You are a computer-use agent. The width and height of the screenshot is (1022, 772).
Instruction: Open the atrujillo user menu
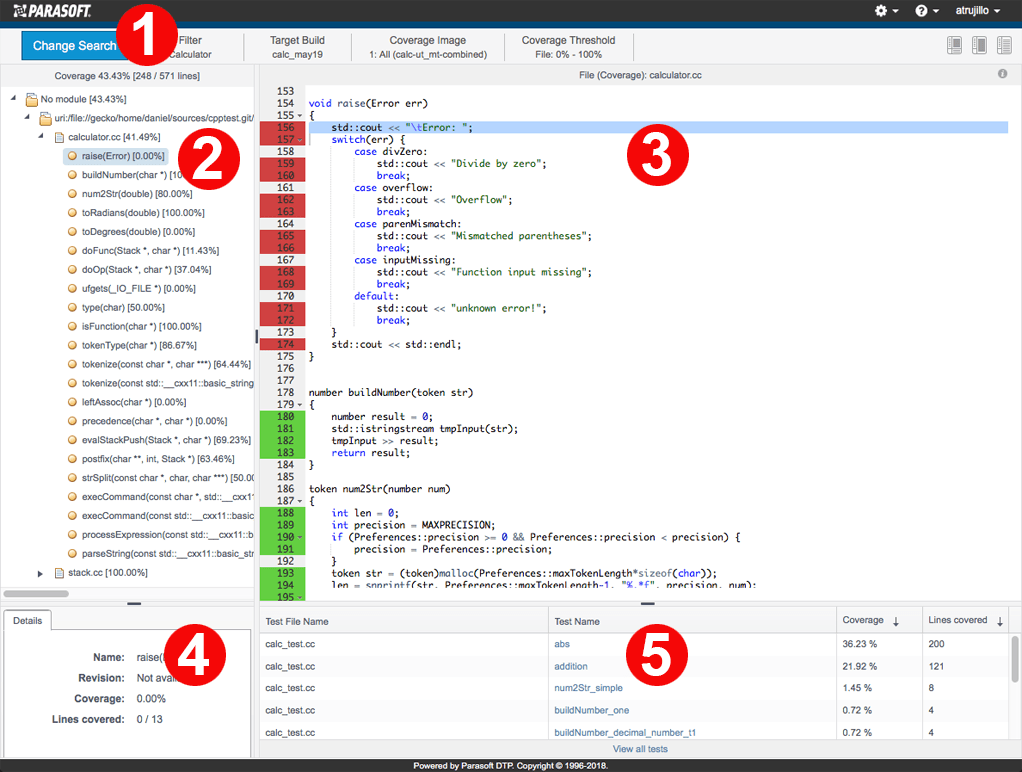coord(977,10)
